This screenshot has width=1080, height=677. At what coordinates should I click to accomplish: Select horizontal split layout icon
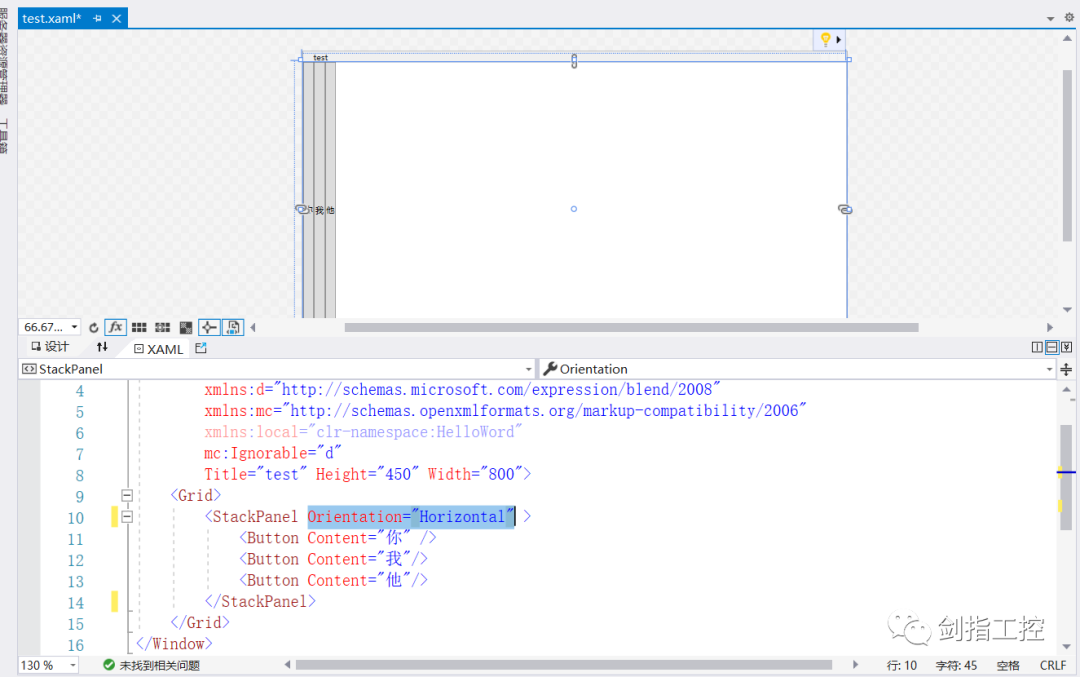tap(1052, 347)
